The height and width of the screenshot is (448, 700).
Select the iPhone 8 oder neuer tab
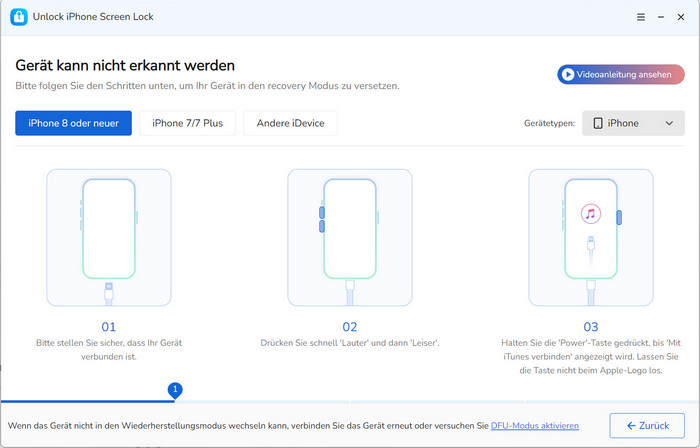coord(74,123)
